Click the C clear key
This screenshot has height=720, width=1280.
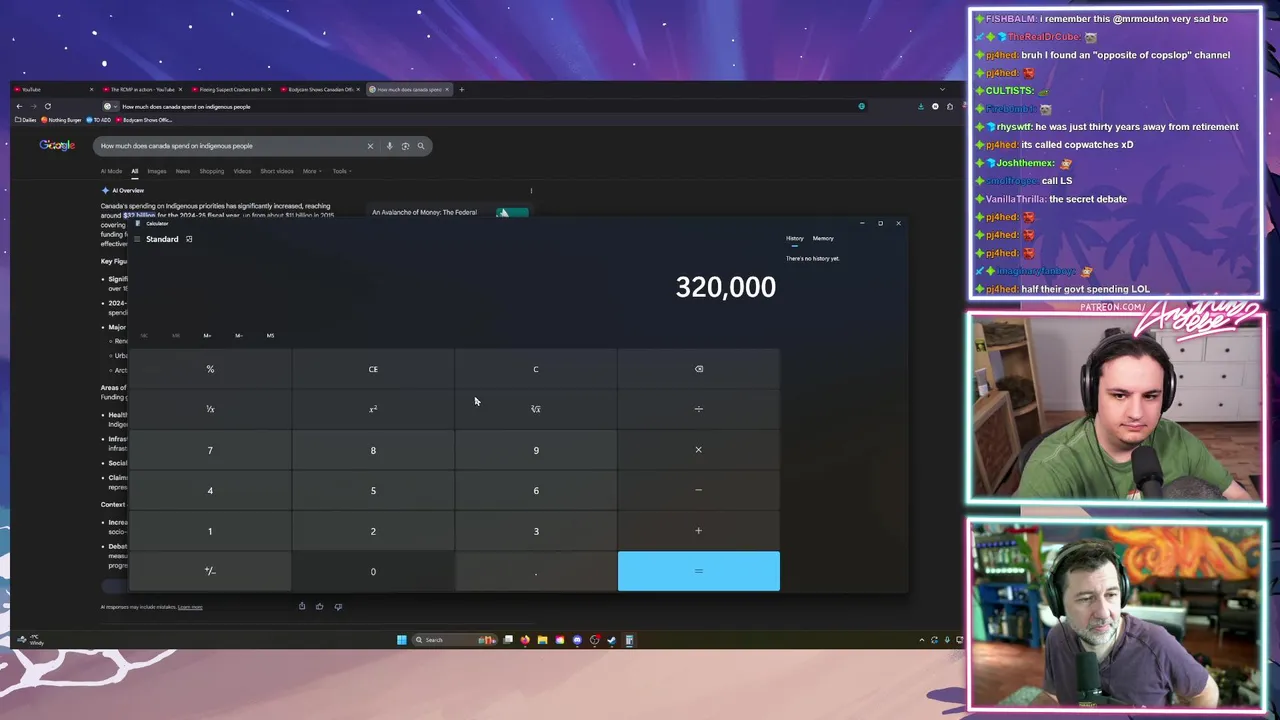point(536,369)
